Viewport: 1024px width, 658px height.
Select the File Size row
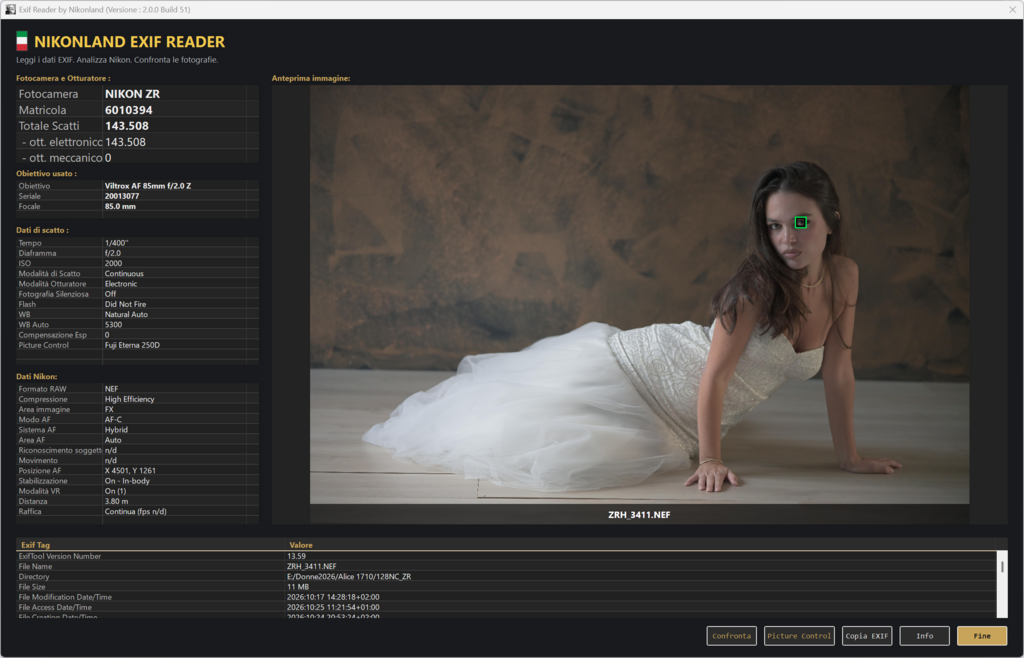coord(506,587)
